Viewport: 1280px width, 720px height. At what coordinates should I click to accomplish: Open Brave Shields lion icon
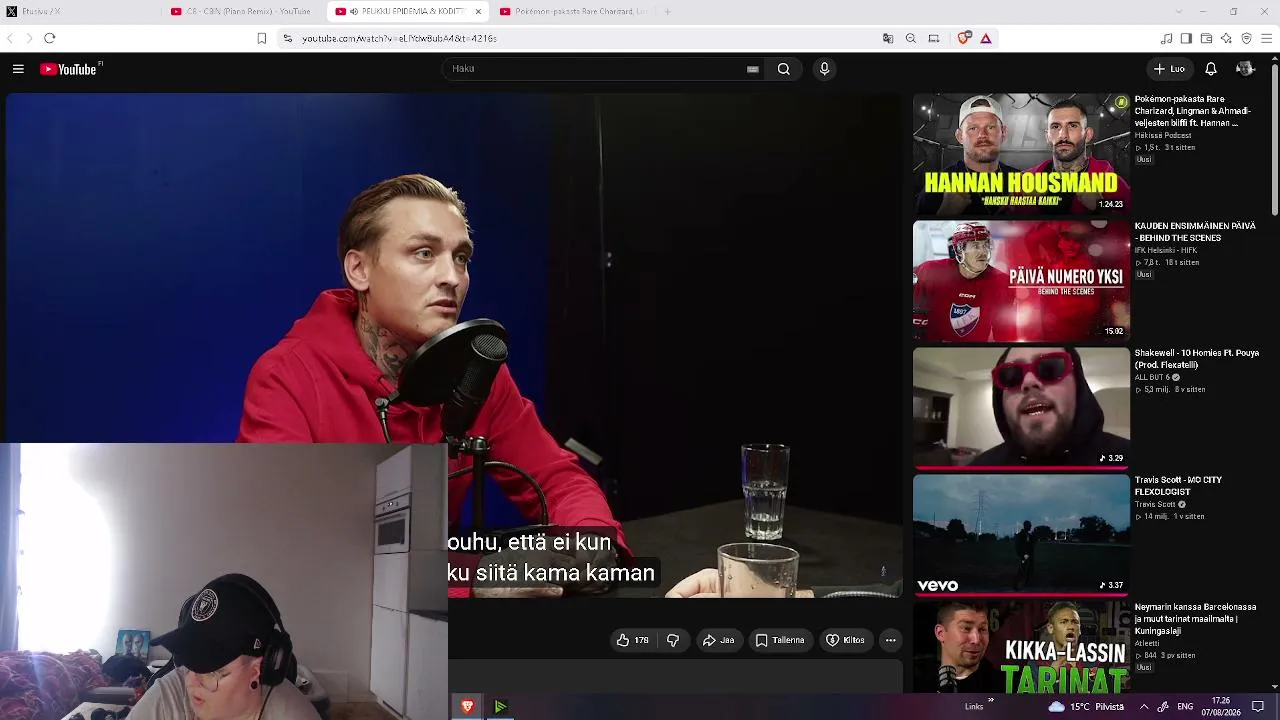[964, 38]
